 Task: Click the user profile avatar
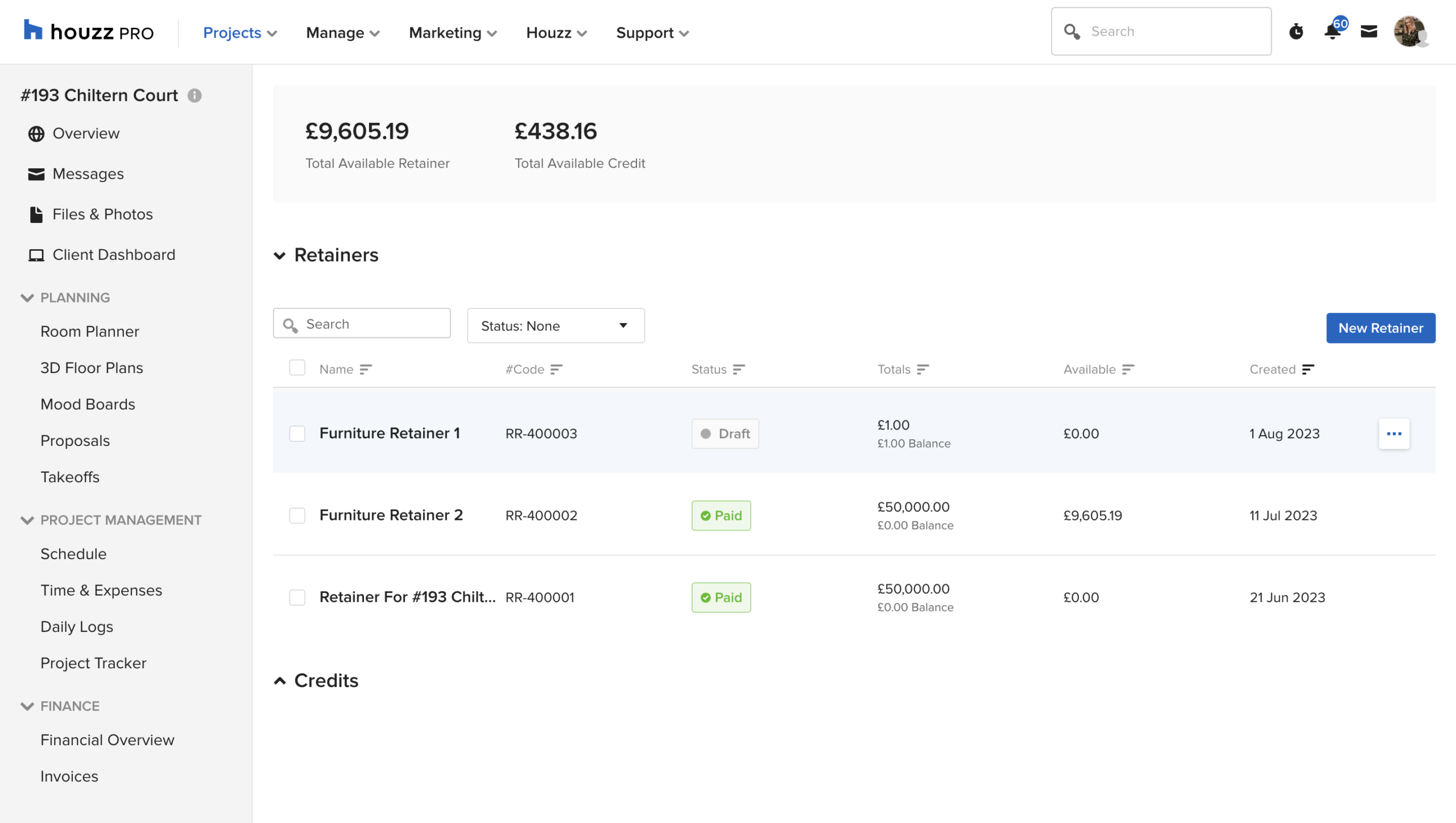pos(1409,31)
